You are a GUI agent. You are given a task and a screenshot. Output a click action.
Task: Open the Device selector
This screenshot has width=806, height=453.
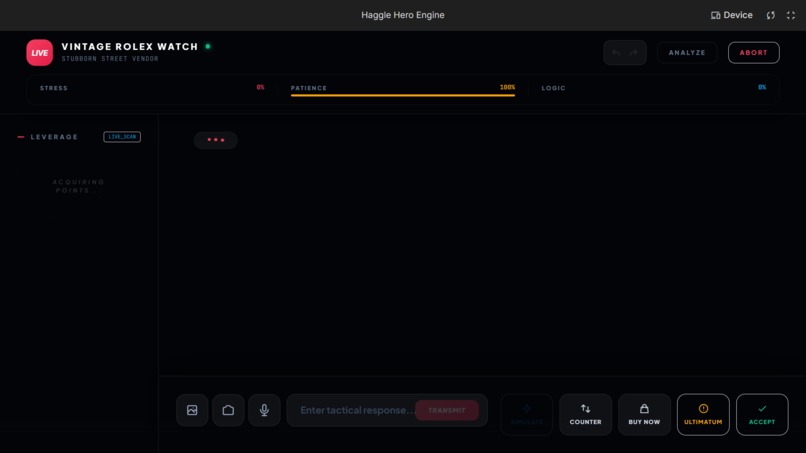pos(731,15)
